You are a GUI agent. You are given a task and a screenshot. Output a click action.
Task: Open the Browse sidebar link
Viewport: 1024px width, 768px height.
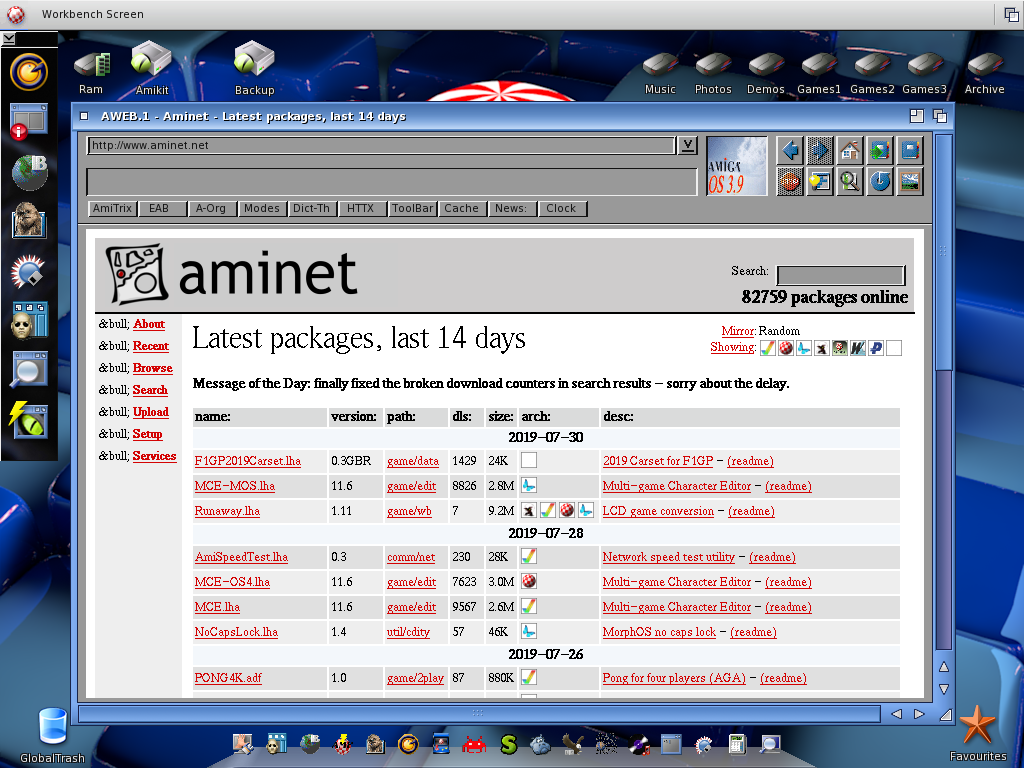[x=153, y=368]
